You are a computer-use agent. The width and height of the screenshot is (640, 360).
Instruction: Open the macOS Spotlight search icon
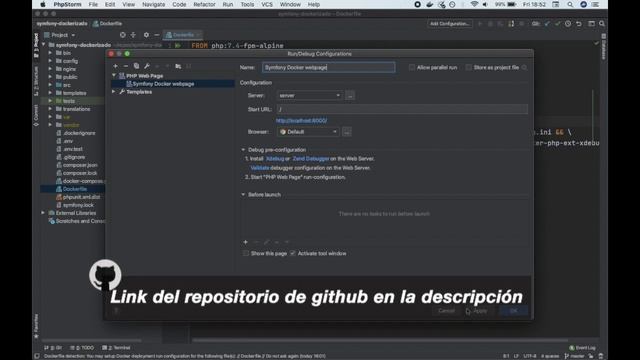tap(570, 4)
